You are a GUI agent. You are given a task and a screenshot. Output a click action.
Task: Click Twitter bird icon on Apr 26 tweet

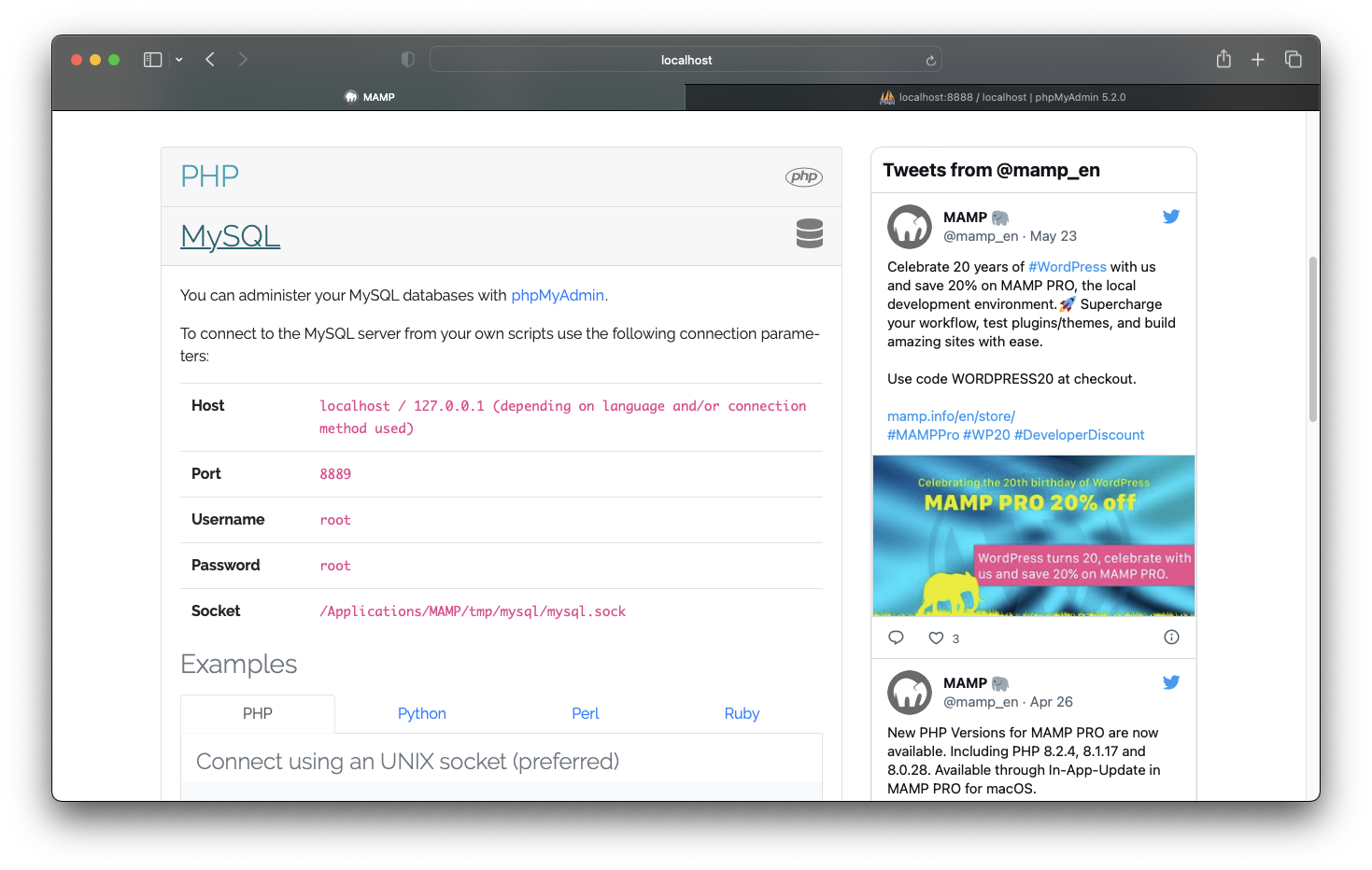tap(1171, 682)
